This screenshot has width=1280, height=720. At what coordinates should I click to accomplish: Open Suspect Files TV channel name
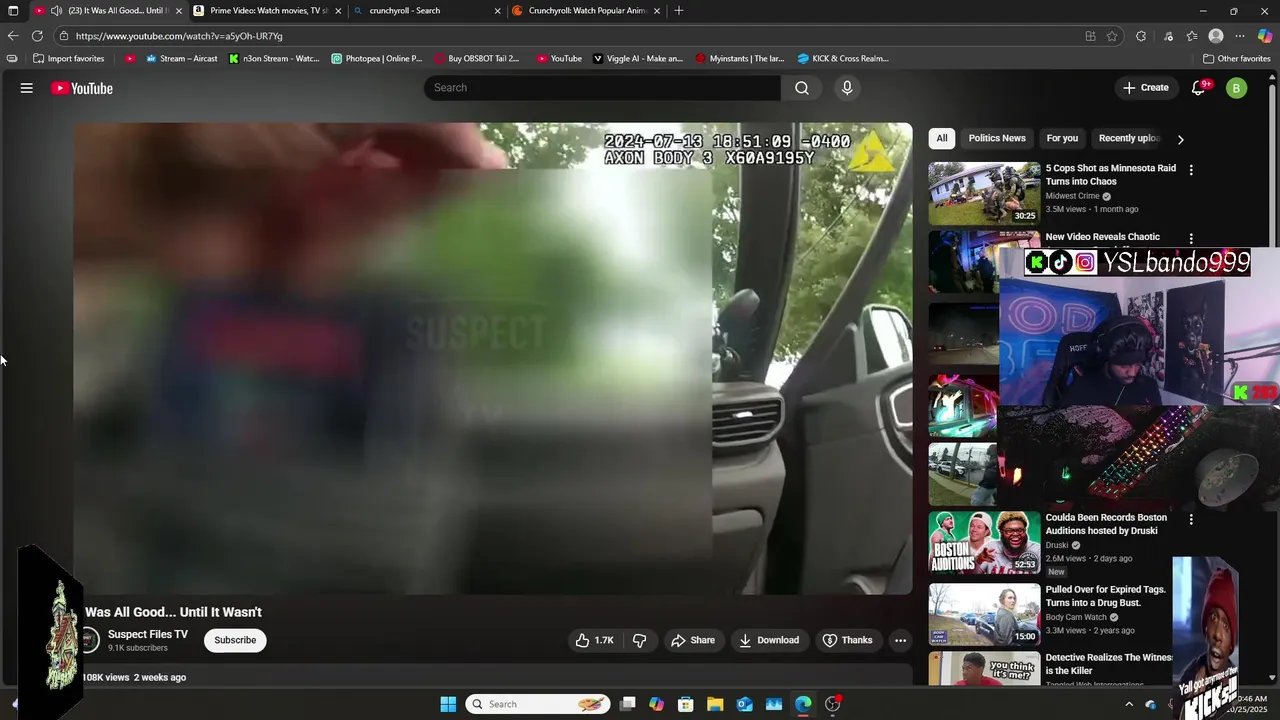148,634
